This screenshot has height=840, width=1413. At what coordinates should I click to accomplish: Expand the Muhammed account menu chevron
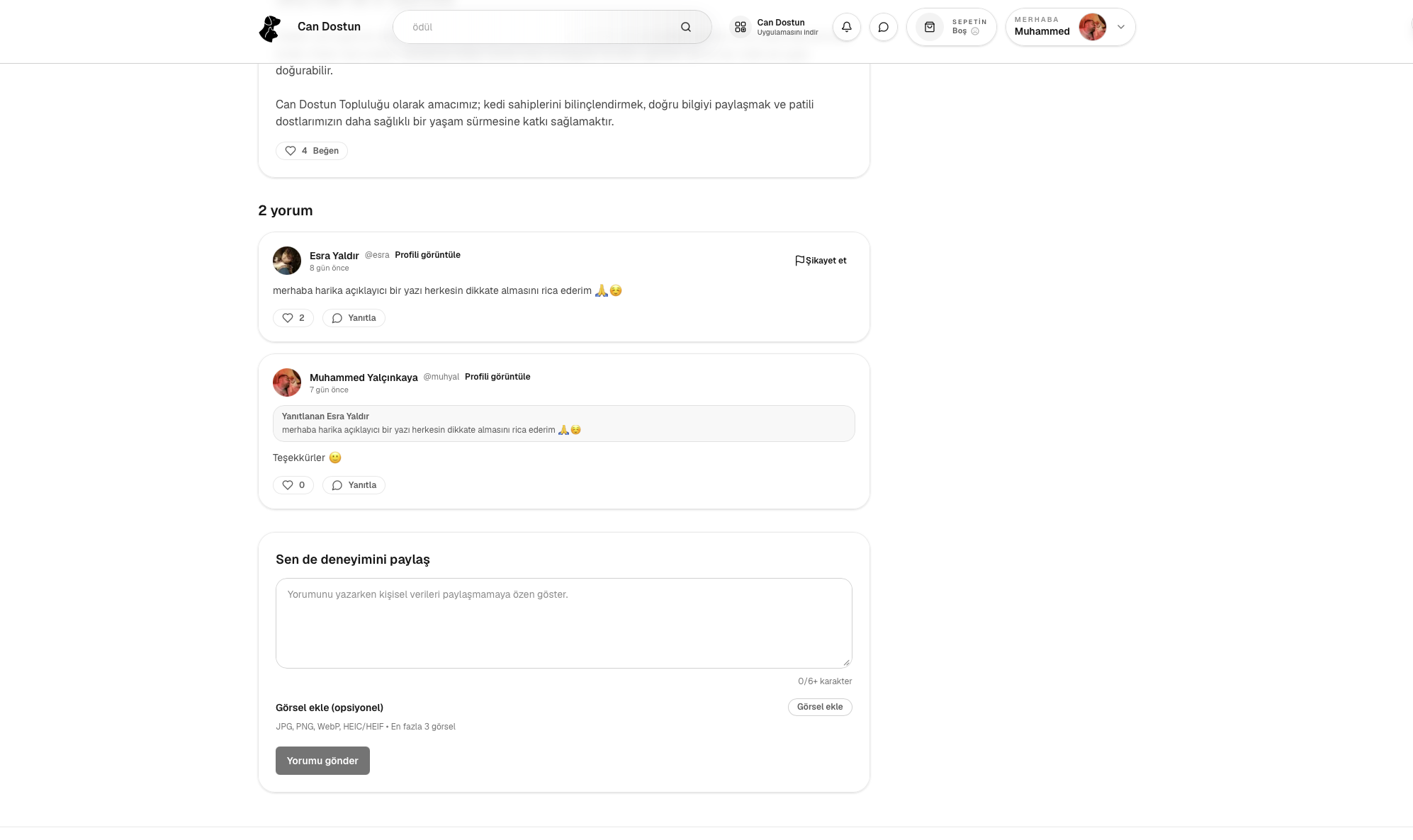click(x=1120, y=27)
